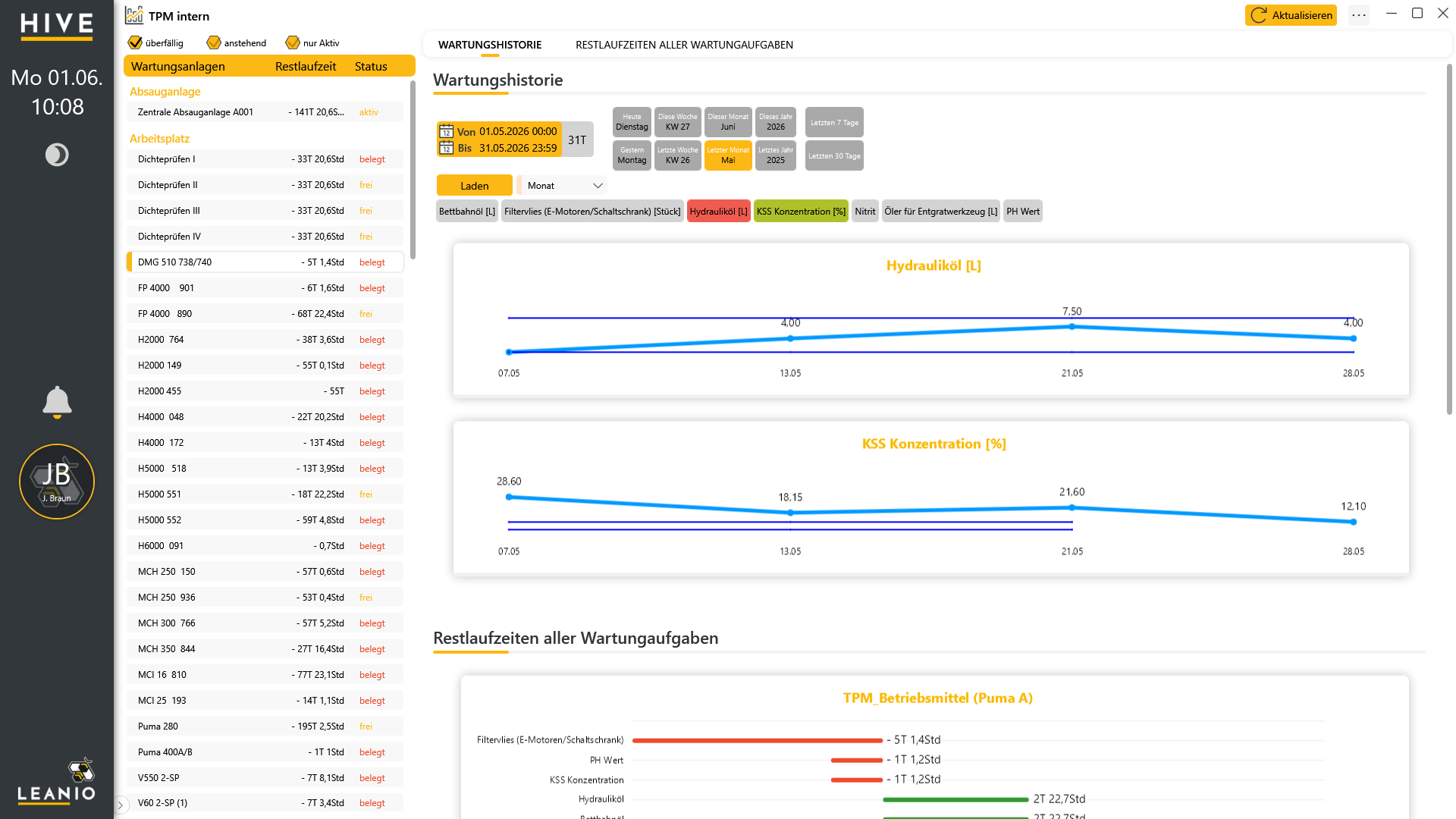This screenshot has width=1456, height=819.
Task: Toggle the PH Wert chart filter
Action: point(1023,212)
